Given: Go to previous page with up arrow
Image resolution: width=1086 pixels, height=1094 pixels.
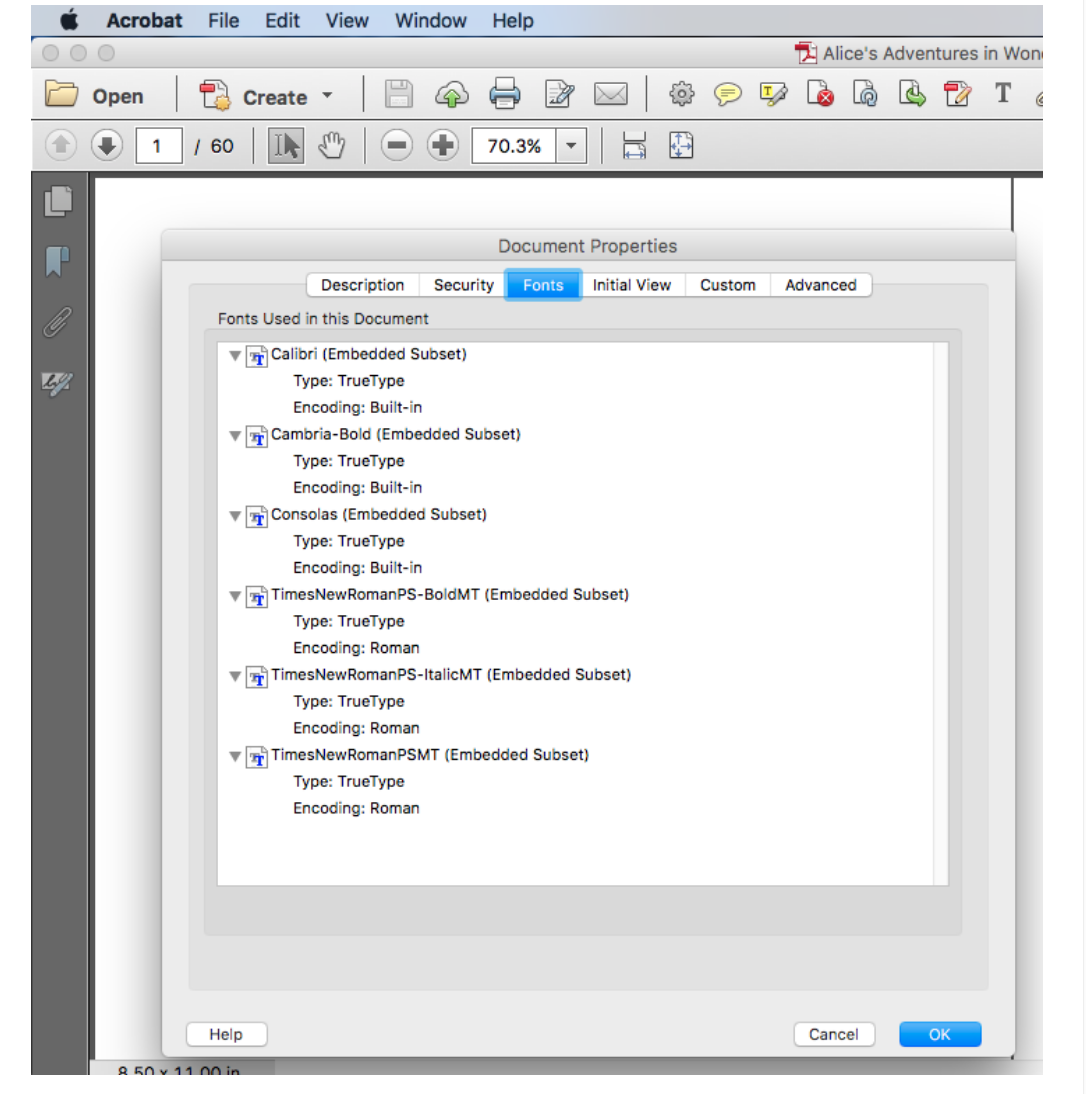Looking at the screenshot, I should coord(61,146).
